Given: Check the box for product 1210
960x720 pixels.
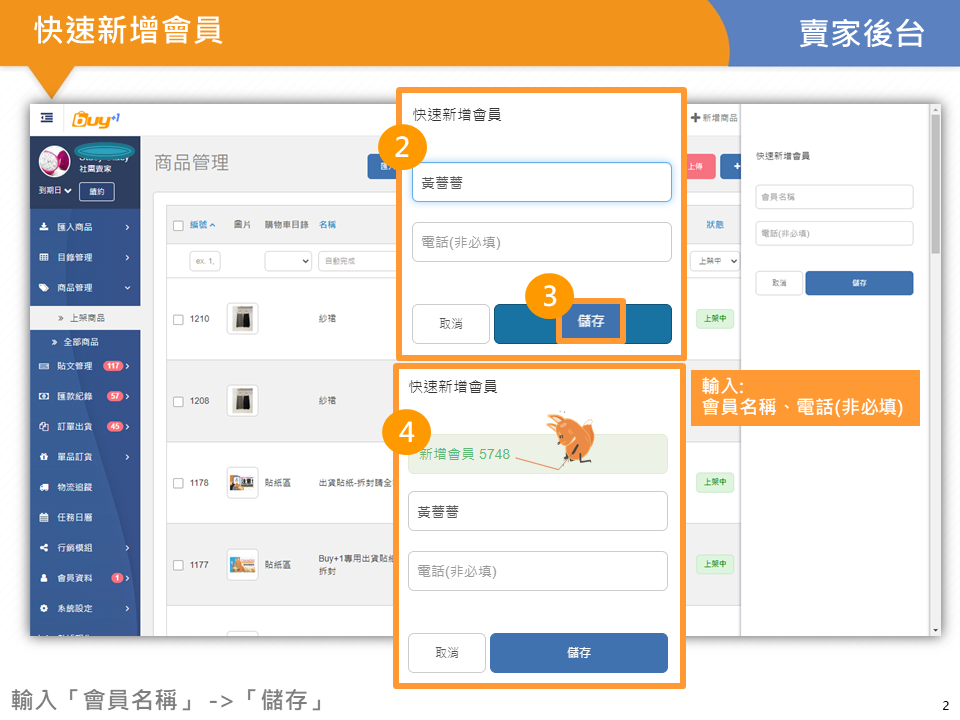Looking at the screenshot, I should 178,319.
